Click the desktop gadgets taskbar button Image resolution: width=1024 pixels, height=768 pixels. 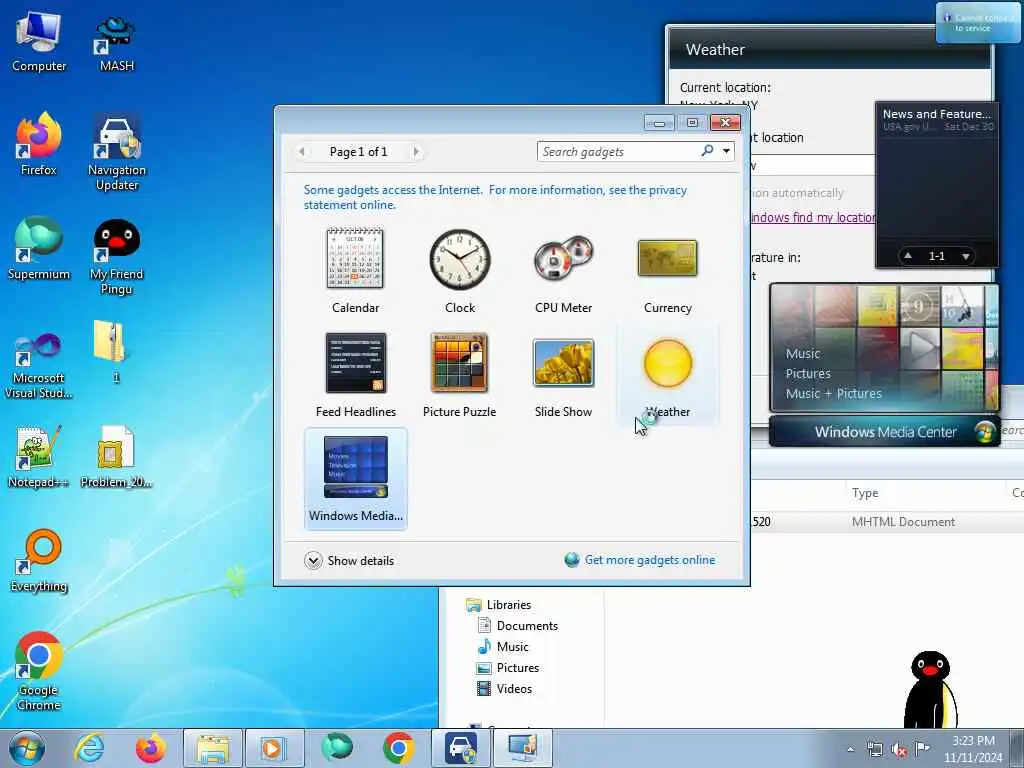click(522, 748)
